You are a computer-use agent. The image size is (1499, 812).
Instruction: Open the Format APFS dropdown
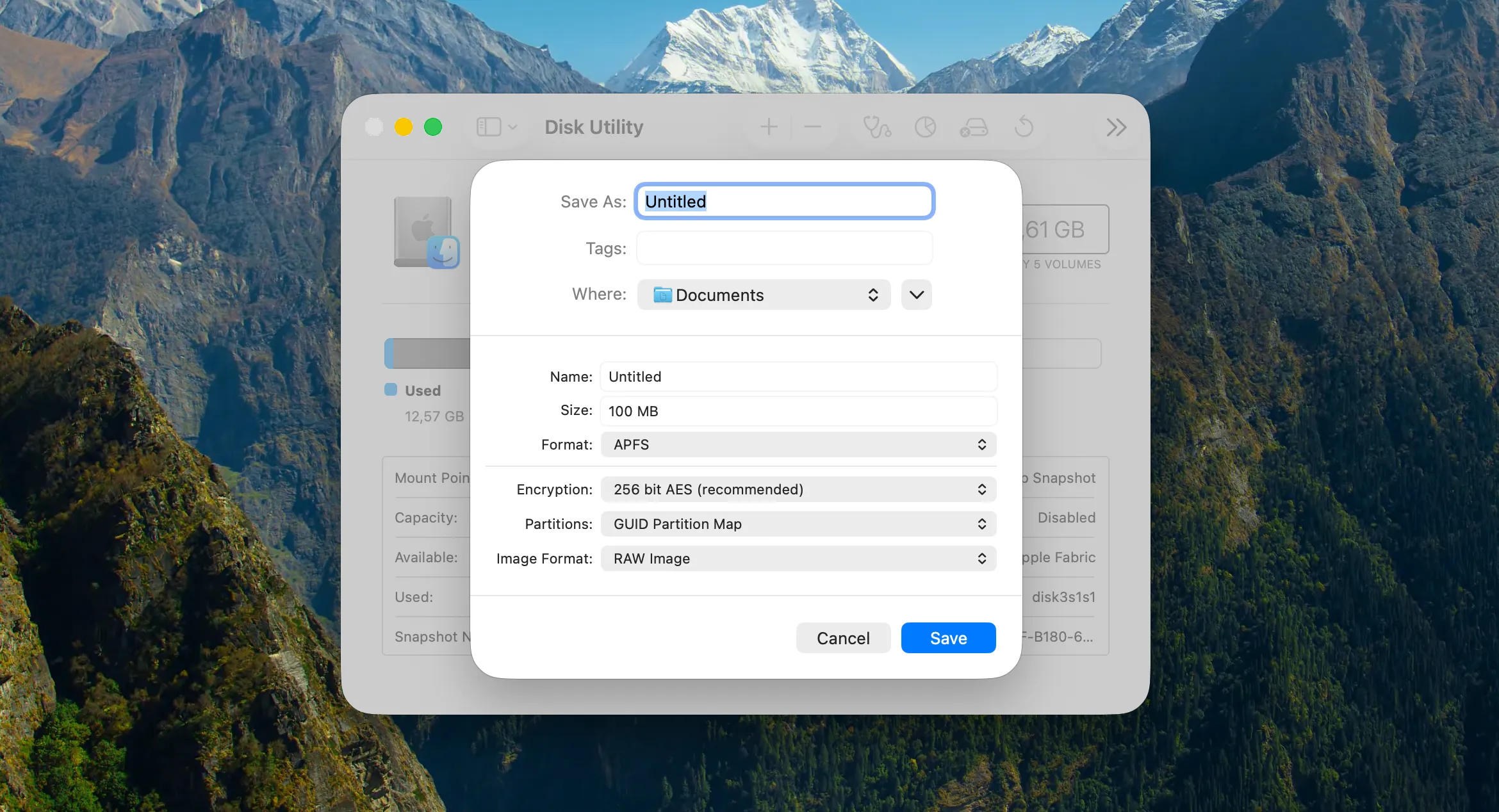coord(798,444)
